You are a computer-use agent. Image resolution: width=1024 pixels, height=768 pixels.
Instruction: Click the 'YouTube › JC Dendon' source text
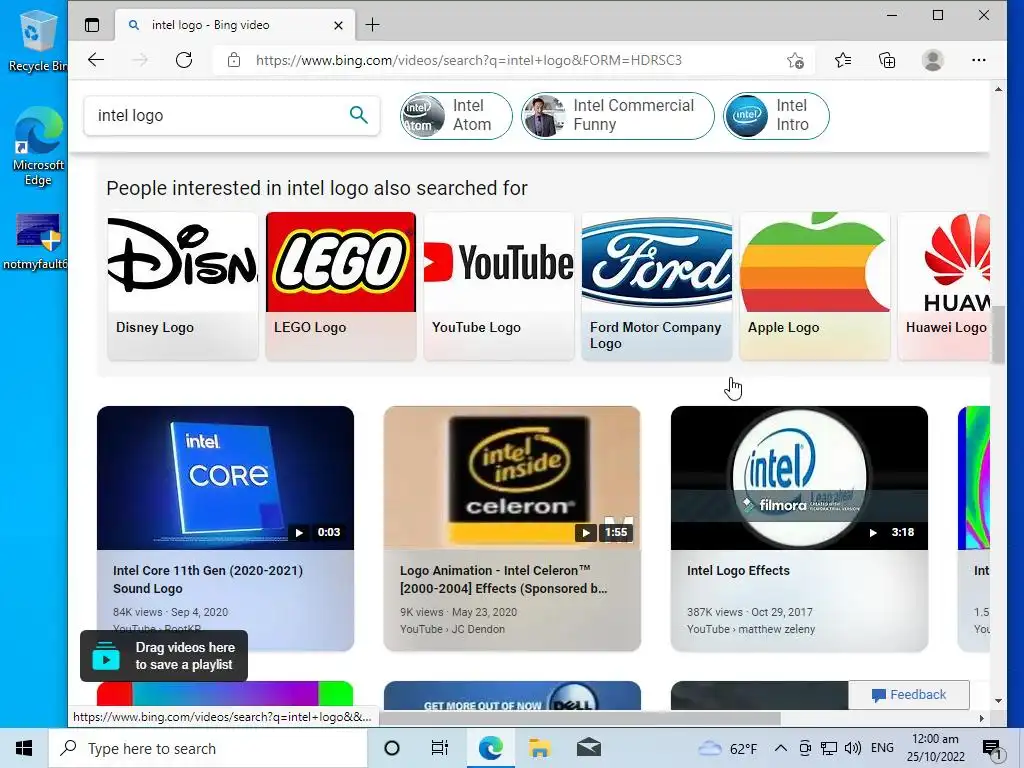tap(453, 630)
